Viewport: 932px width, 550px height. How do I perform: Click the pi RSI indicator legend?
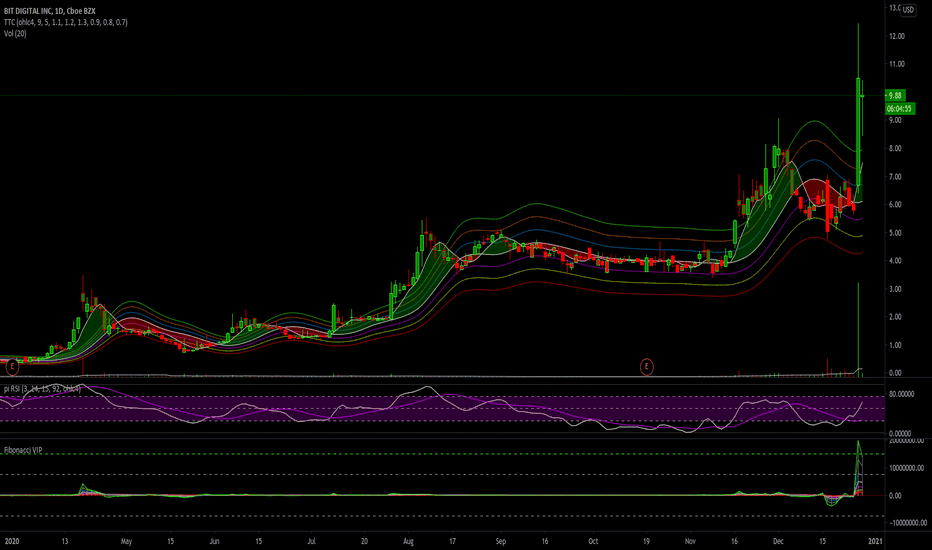pyautogui.click(x=42, y=389)
